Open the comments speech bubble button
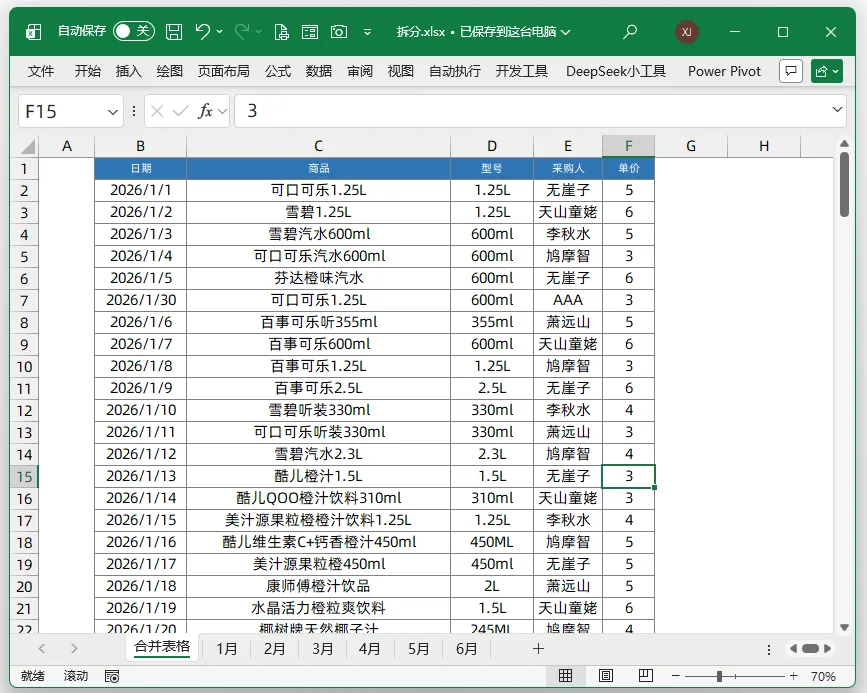This screenshot has width=867, height=693. [791, 71]
